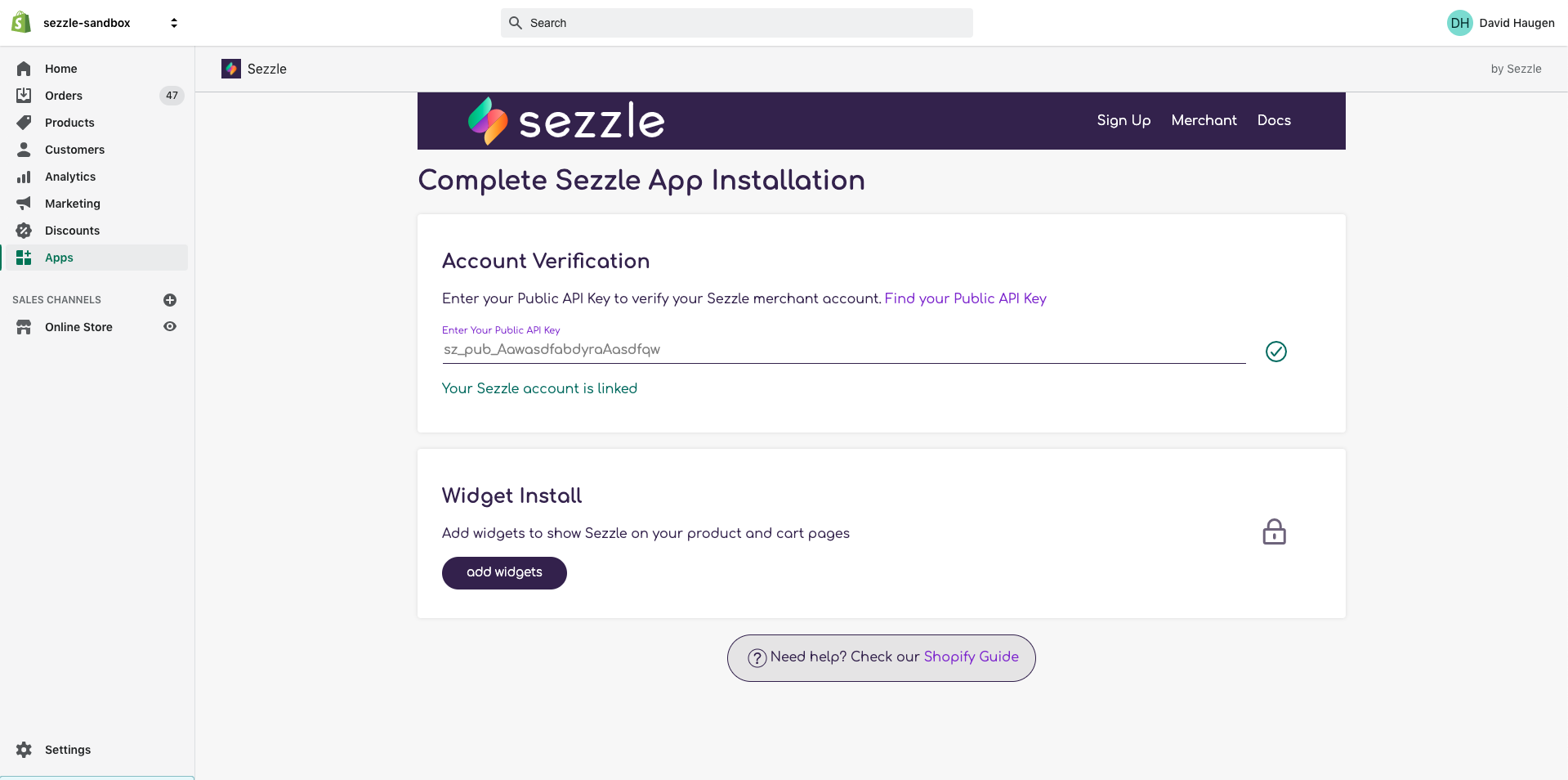Click the Products tag icon

click(x=24, y=123)
